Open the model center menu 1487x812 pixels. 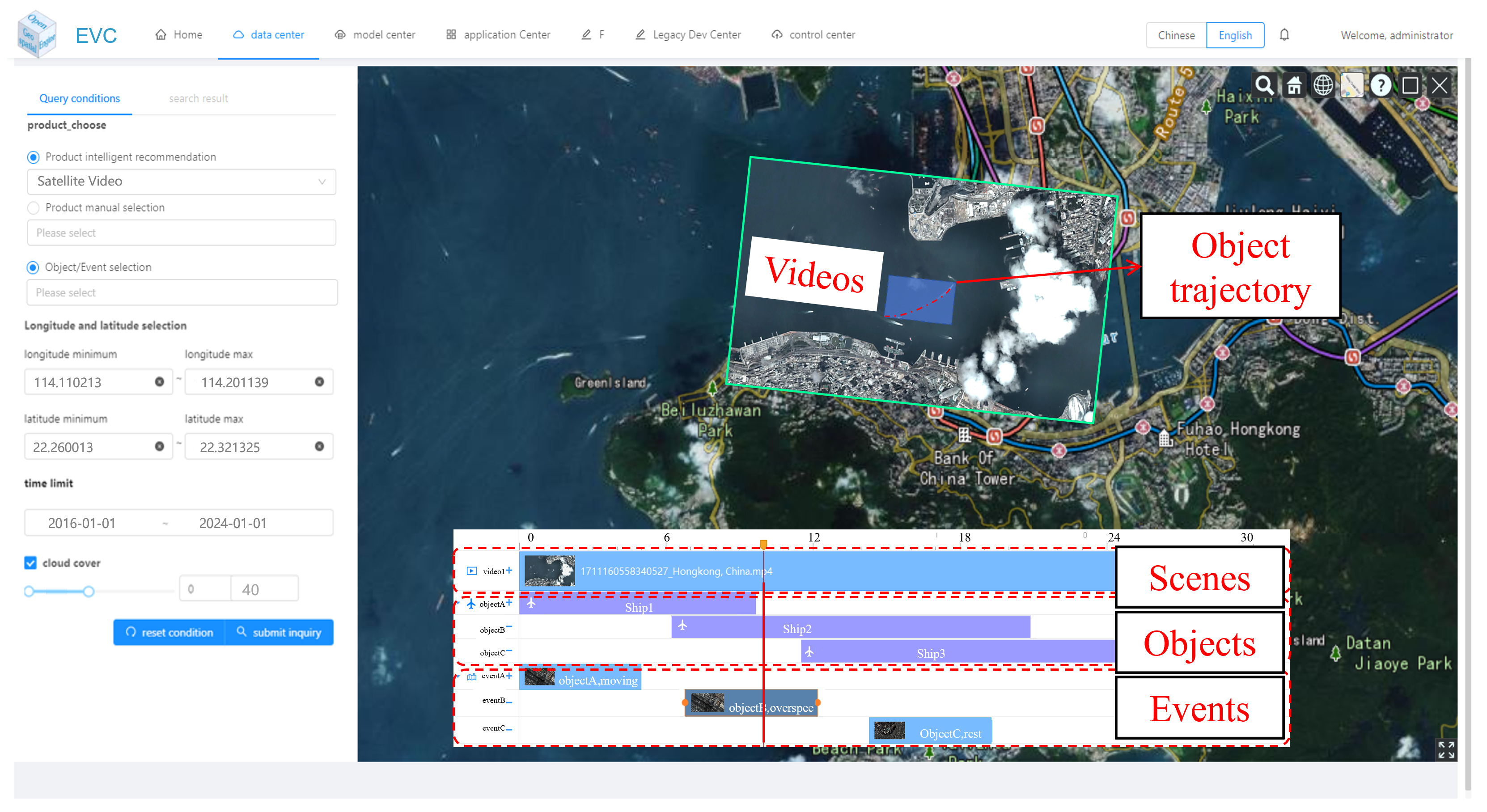click(375, 34)
